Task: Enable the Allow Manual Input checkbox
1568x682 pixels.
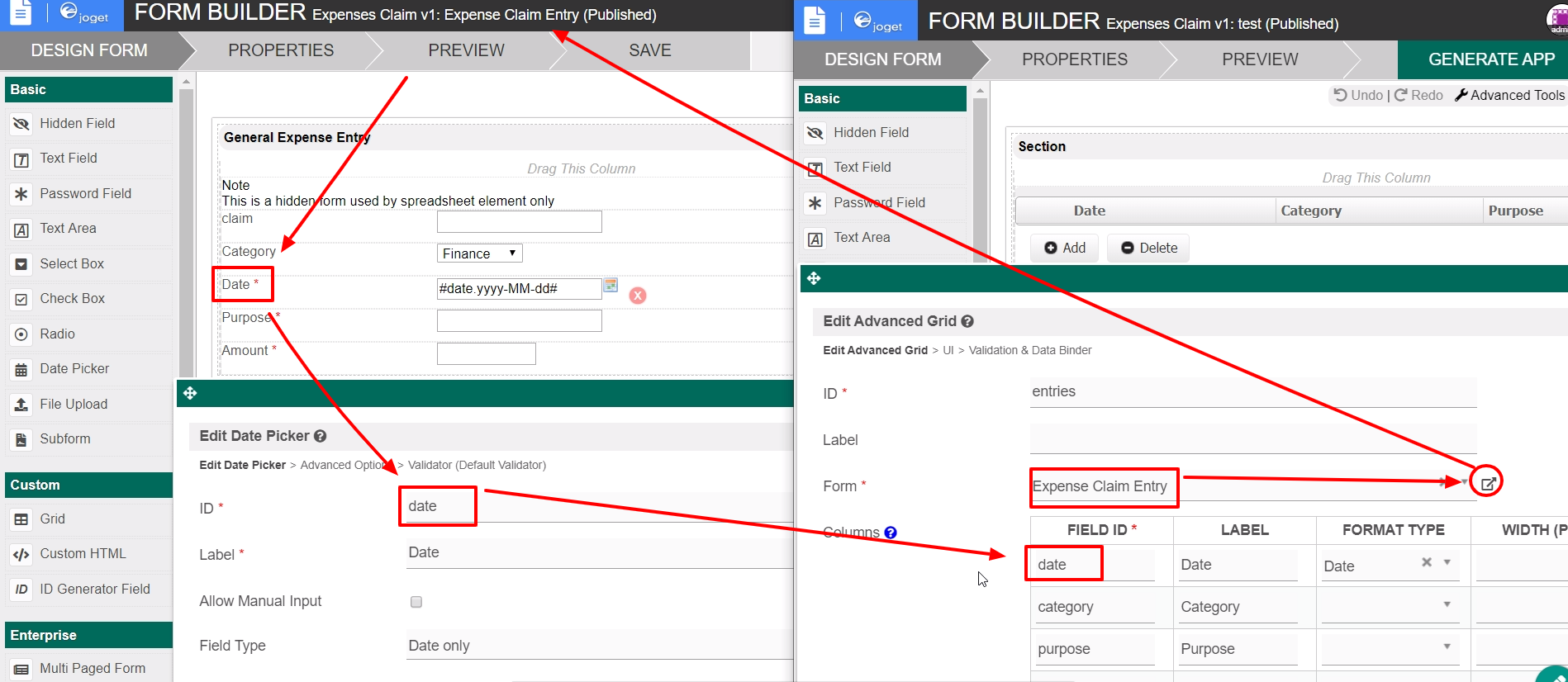Action: (x=416, y=602)
